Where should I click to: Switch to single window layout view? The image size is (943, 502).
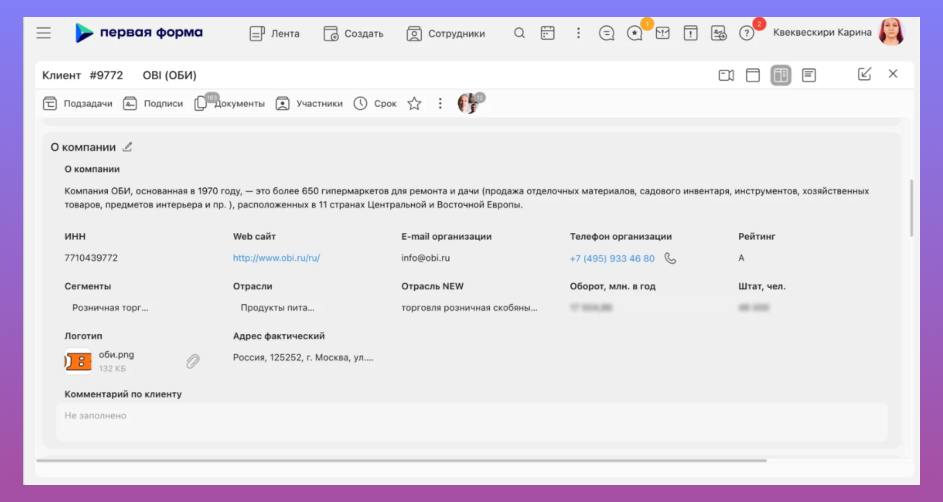point(753,75)
